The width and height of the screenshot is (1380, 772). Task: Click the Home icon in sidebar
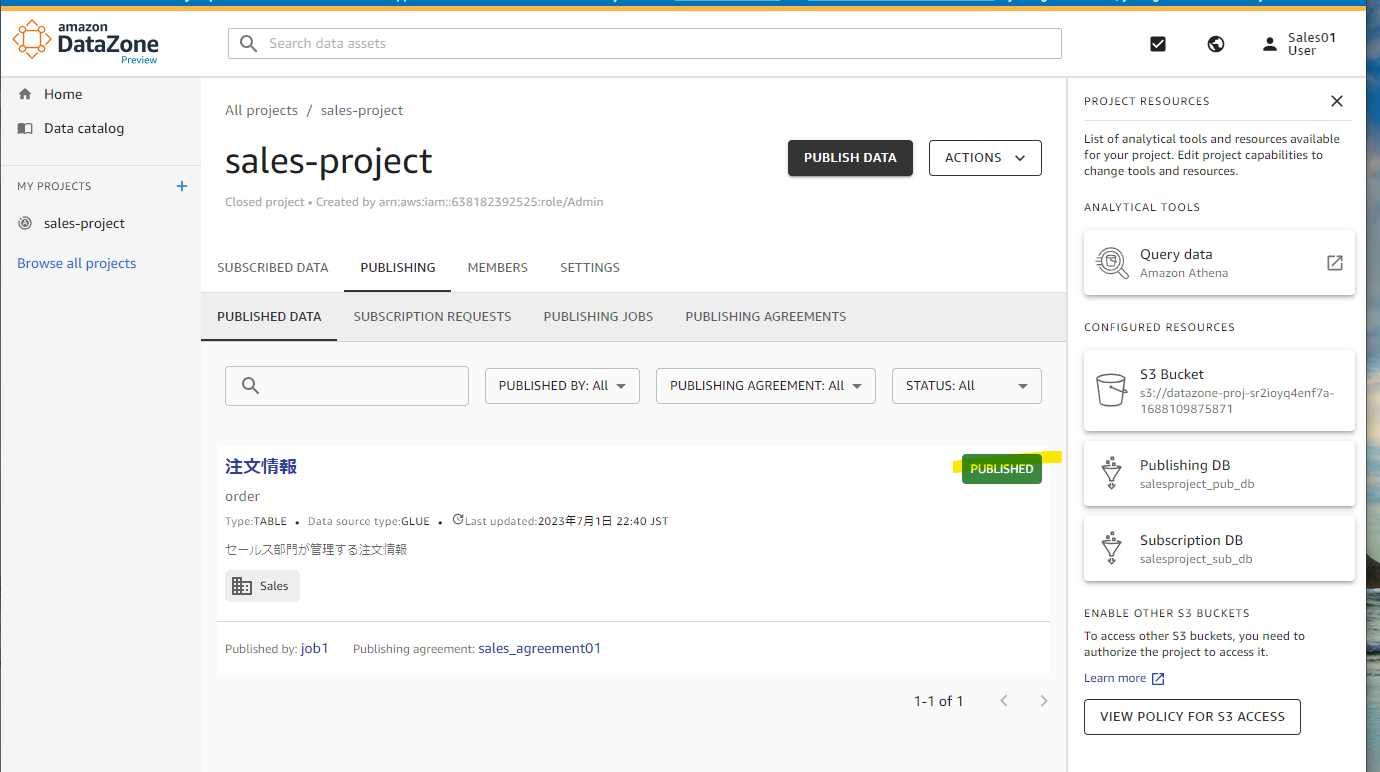click(x=26, y=94)
